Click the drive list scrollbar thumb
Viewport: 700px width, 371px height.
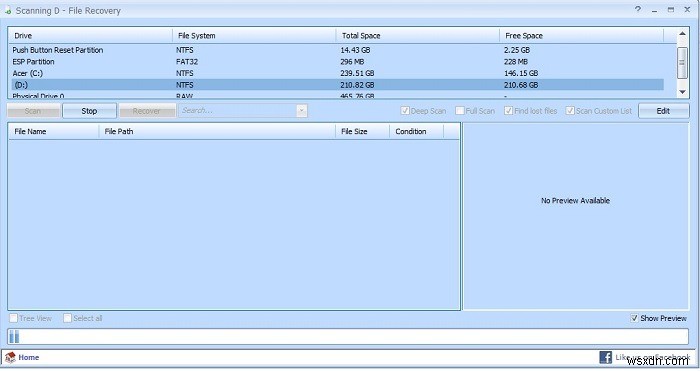tap(682, 63)
